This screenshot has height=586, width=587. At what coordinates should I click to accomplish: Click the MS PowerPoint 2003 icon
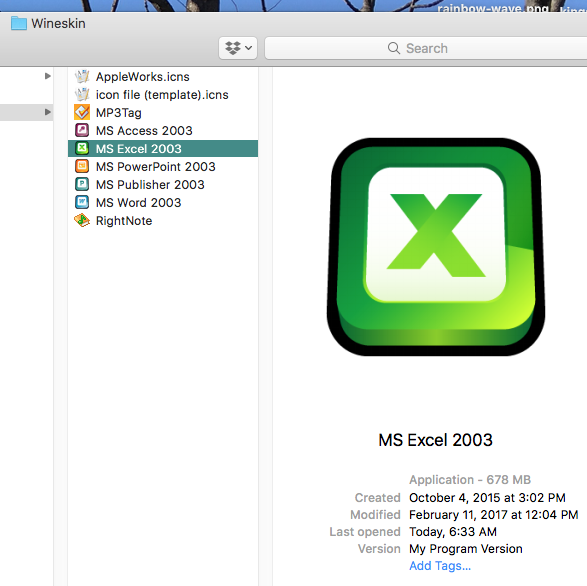pos(82,166)
